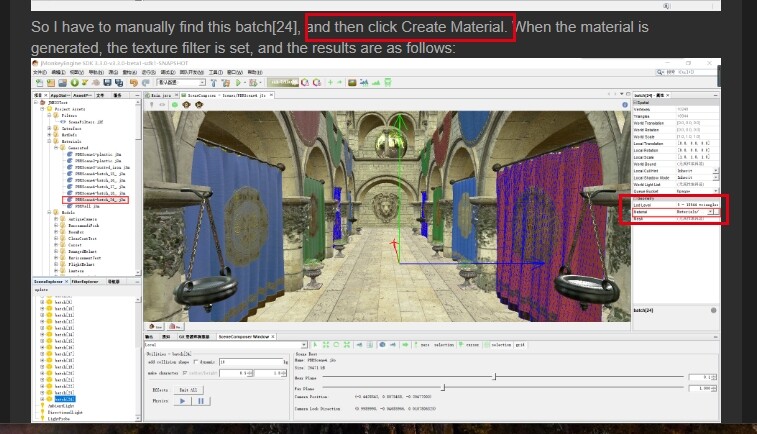
Task: Select the batch[24] node in SceneExplorer
Action: click(x=65, y=399)
